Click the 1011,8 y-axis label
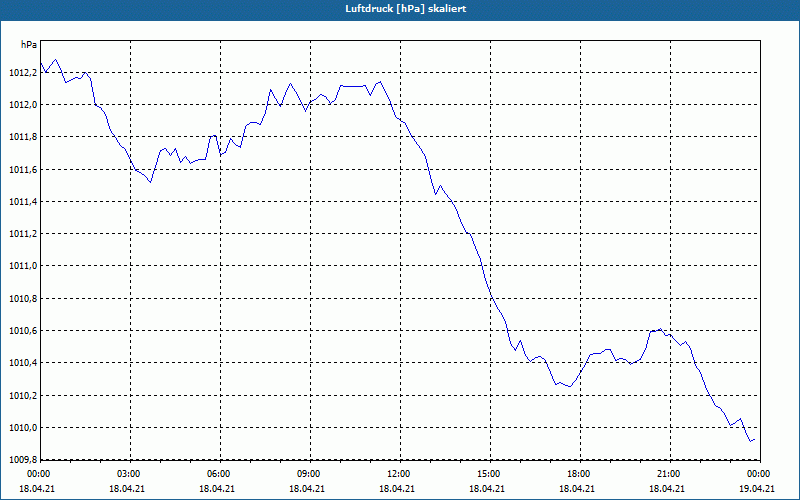 (x=23, y=137)
